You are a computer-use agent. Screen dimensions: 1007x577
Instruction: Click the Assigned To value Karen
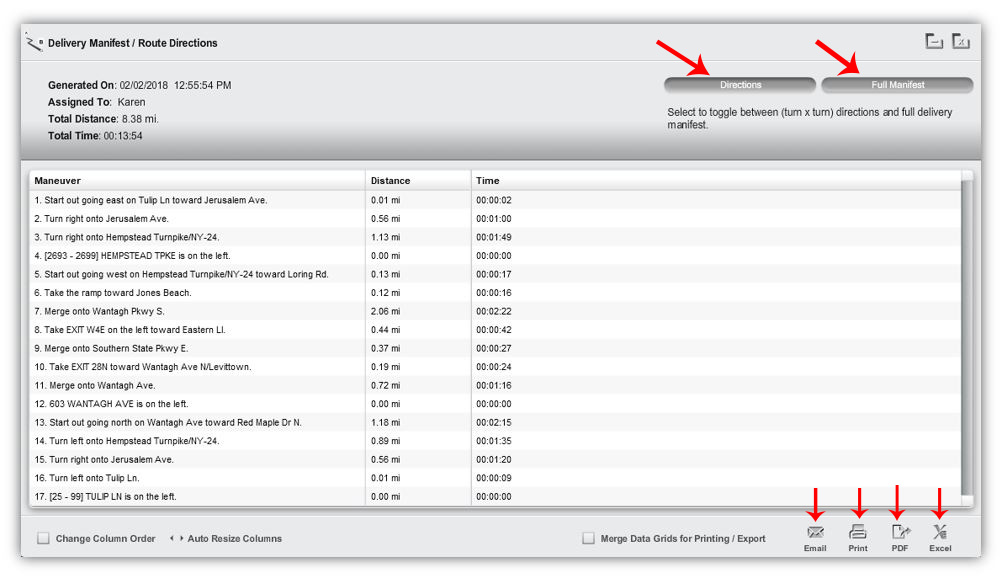tap(132, 102)
